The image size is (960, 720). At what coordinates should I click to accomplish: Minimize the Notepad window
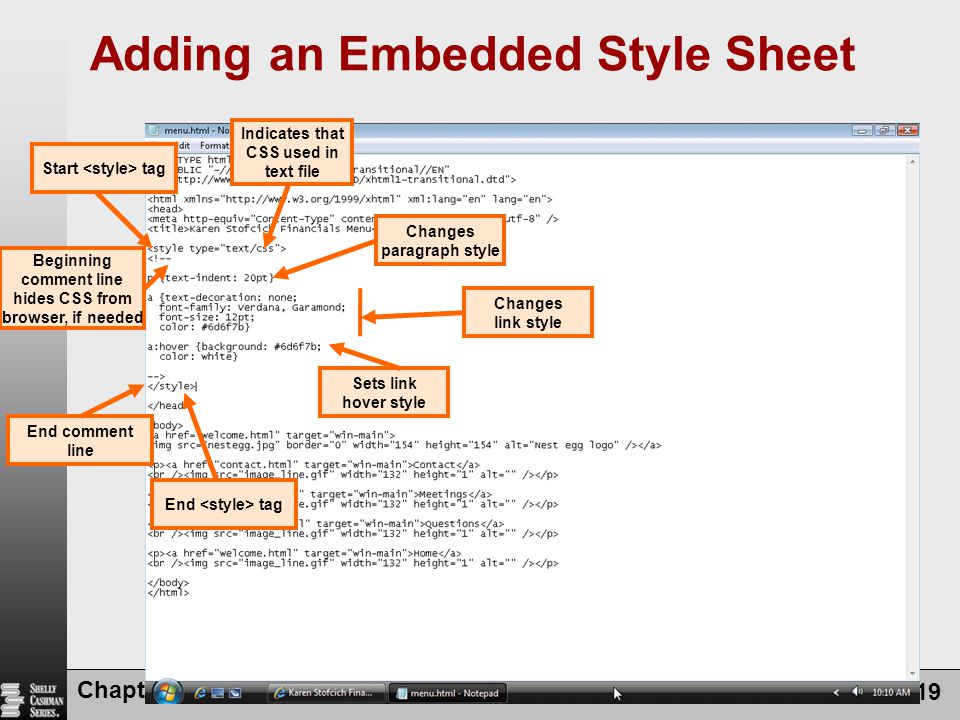coord(862,130)
